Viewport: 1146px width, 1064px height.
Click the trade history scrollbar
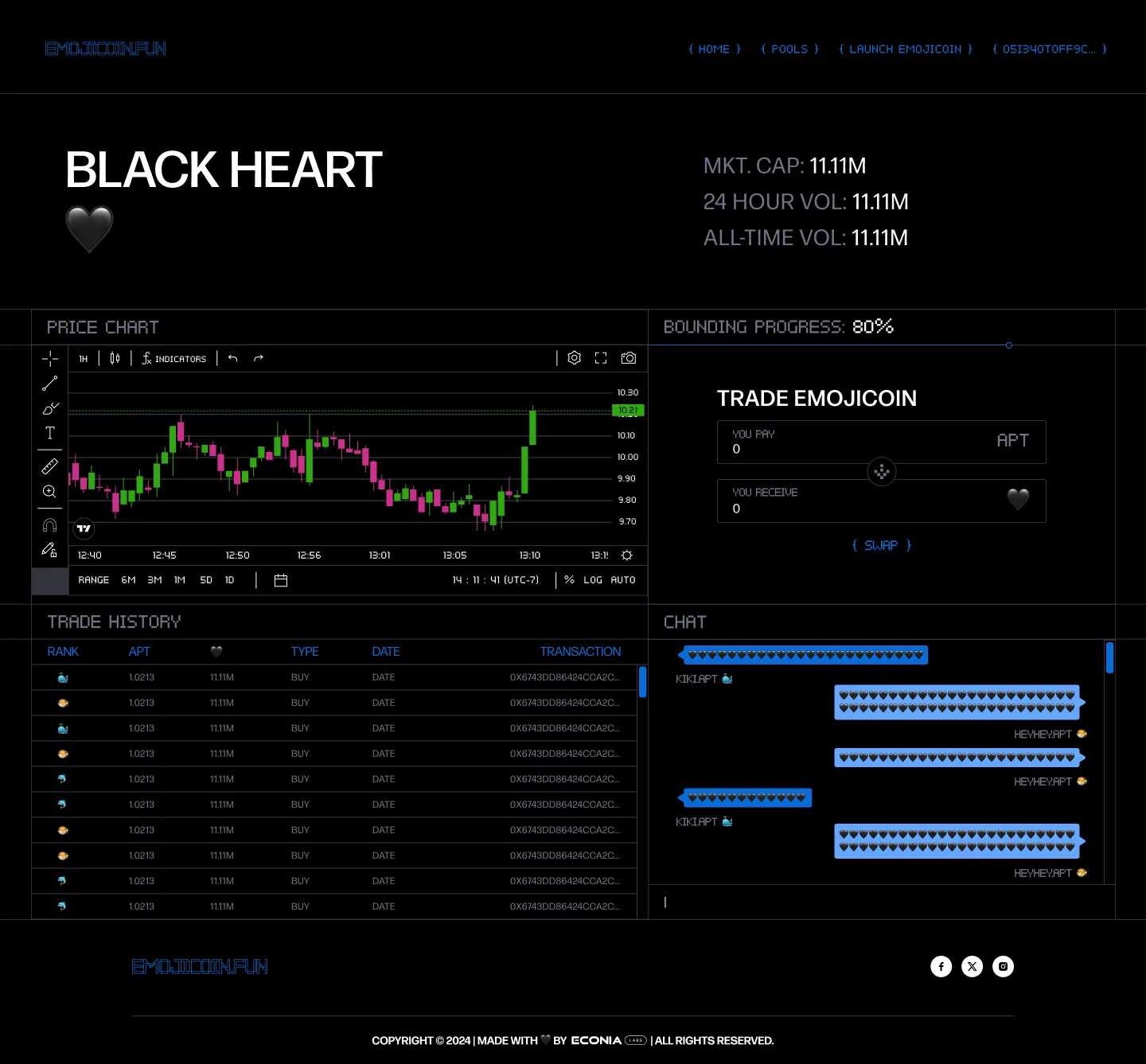642,682
